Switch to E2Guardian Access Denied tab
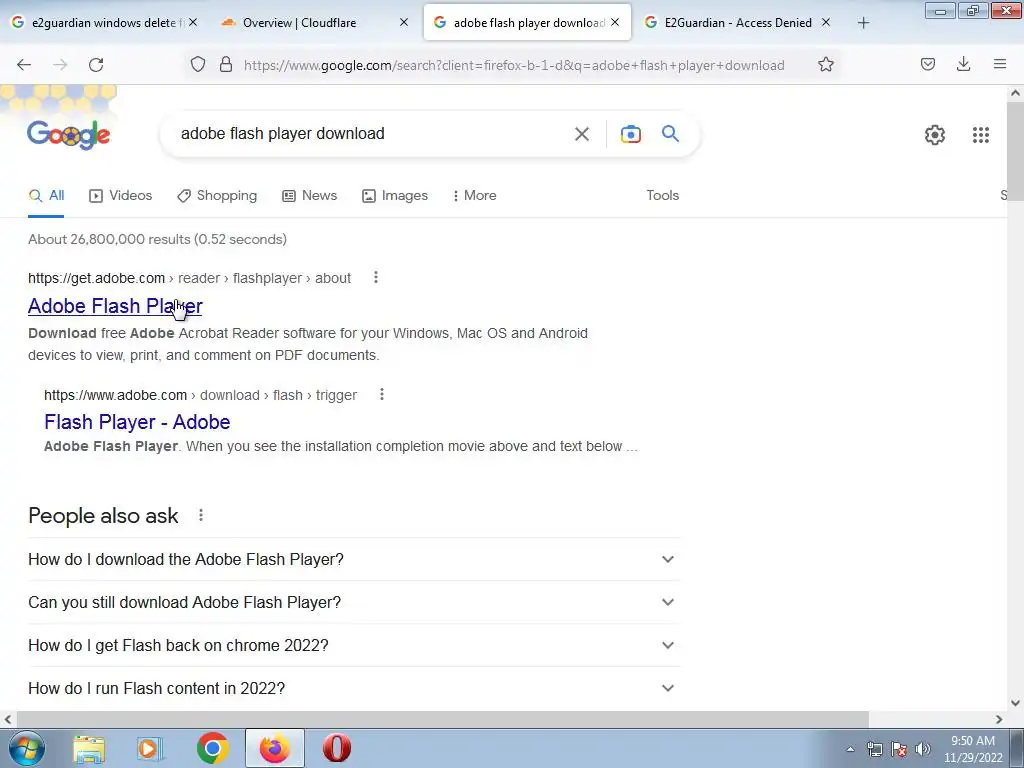1024x768 pixels. (738, 23)
